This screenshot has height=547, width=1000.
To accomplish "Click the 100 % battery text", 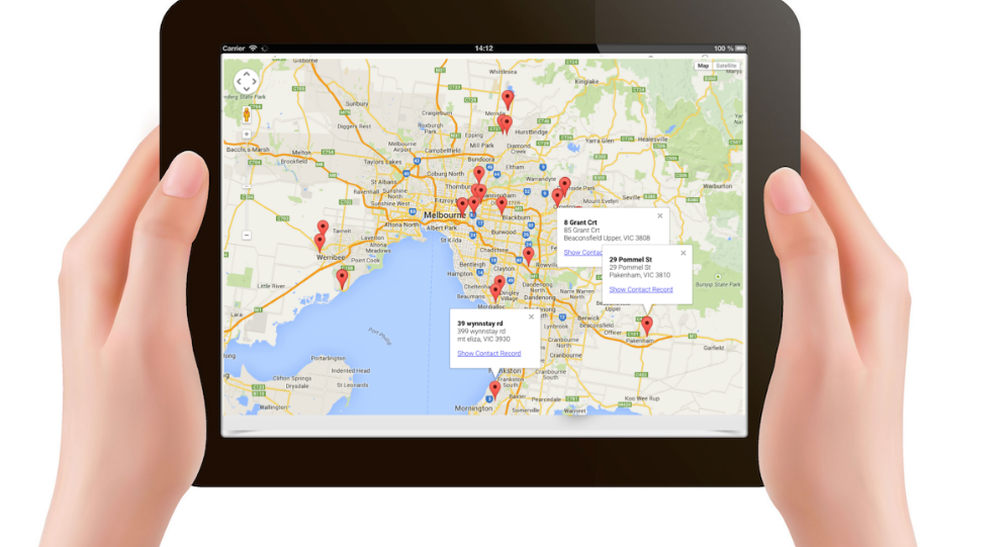I will click(723, 48).
